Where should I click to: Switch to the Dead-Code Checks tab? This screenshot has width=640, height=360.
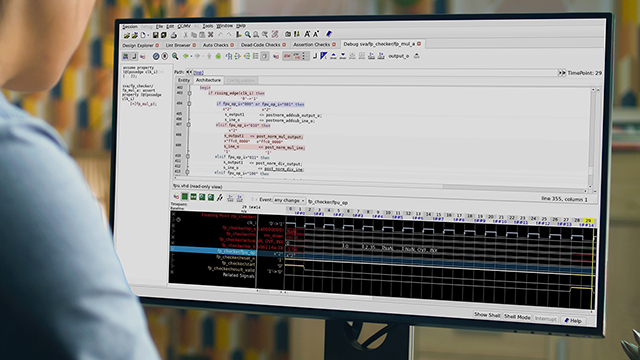260,44
